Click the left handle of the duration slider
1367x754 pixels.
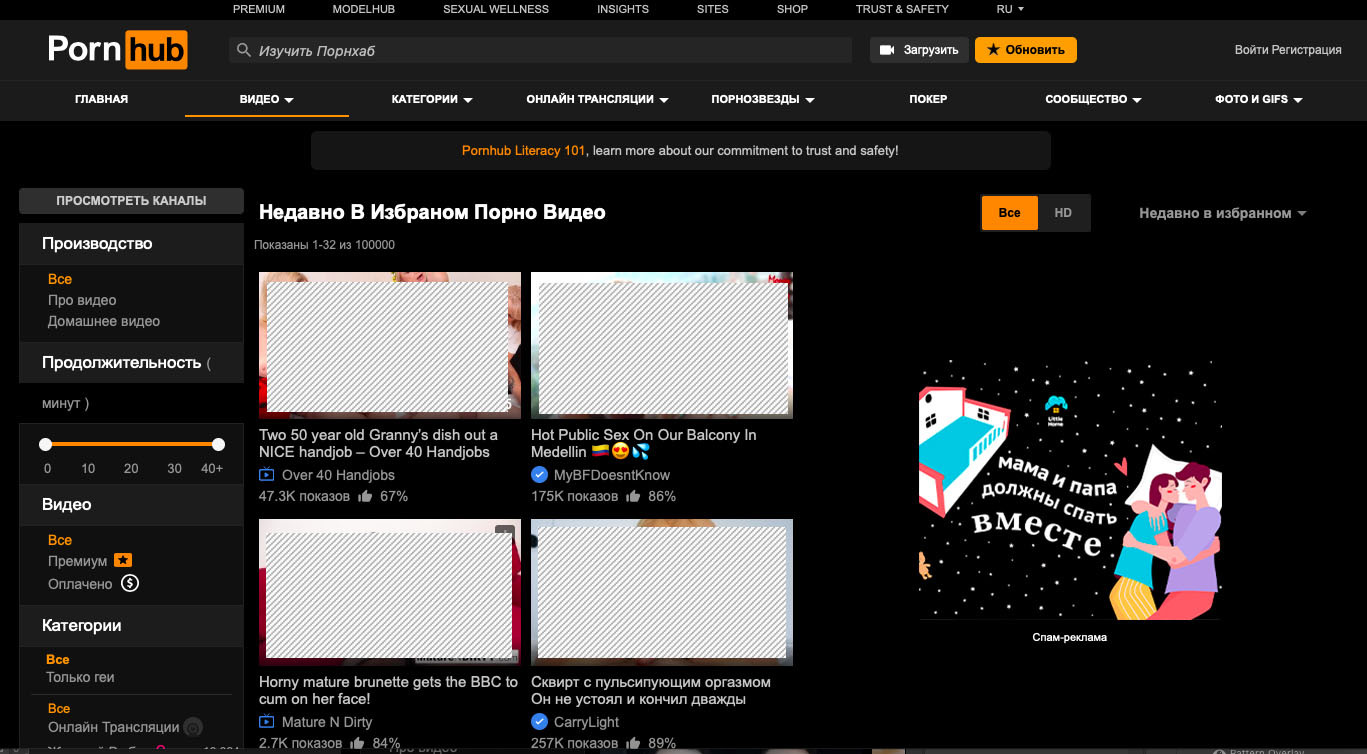45,444
